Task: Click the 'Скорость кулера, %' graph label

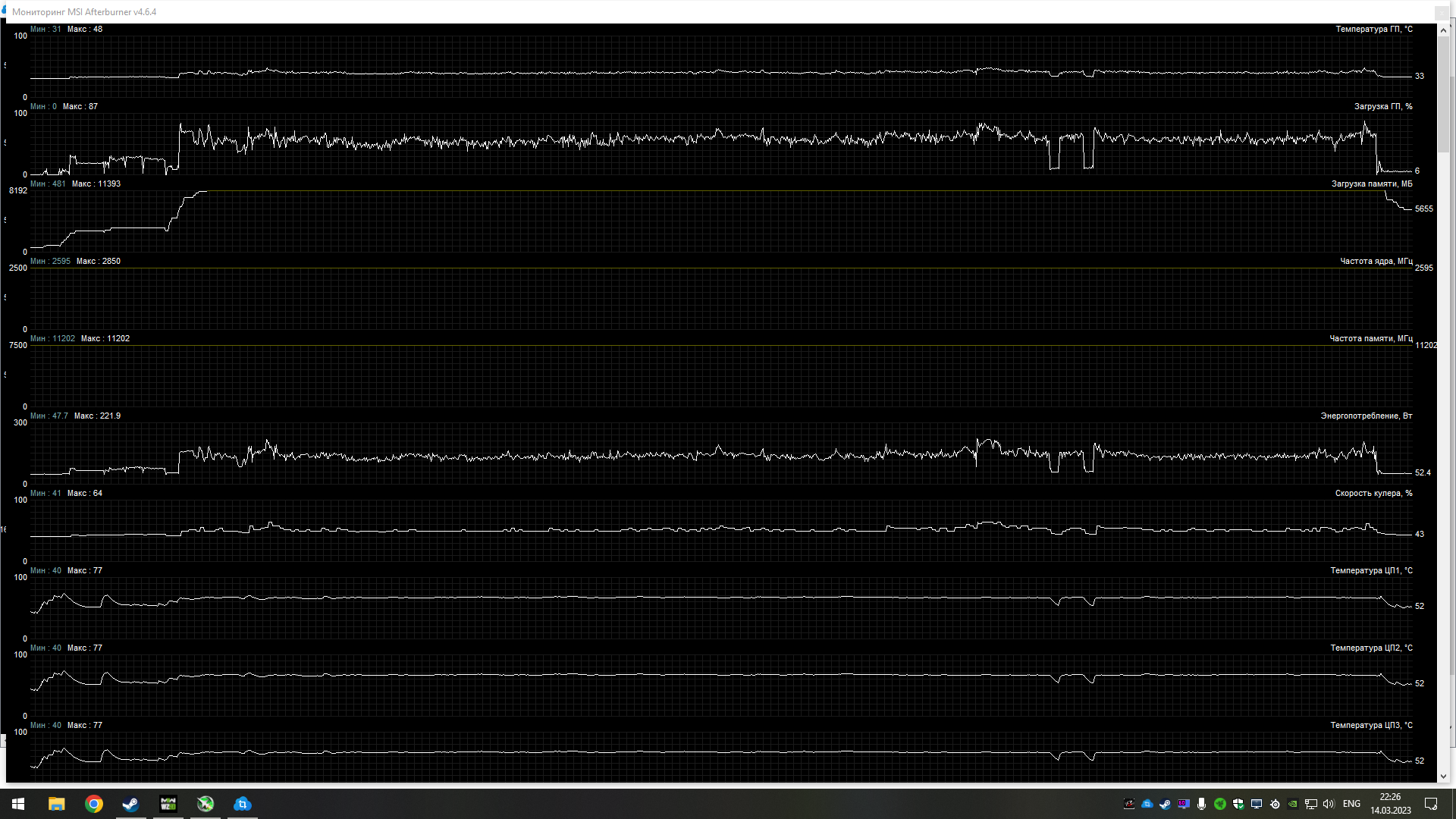Action: pos(1374,494)
